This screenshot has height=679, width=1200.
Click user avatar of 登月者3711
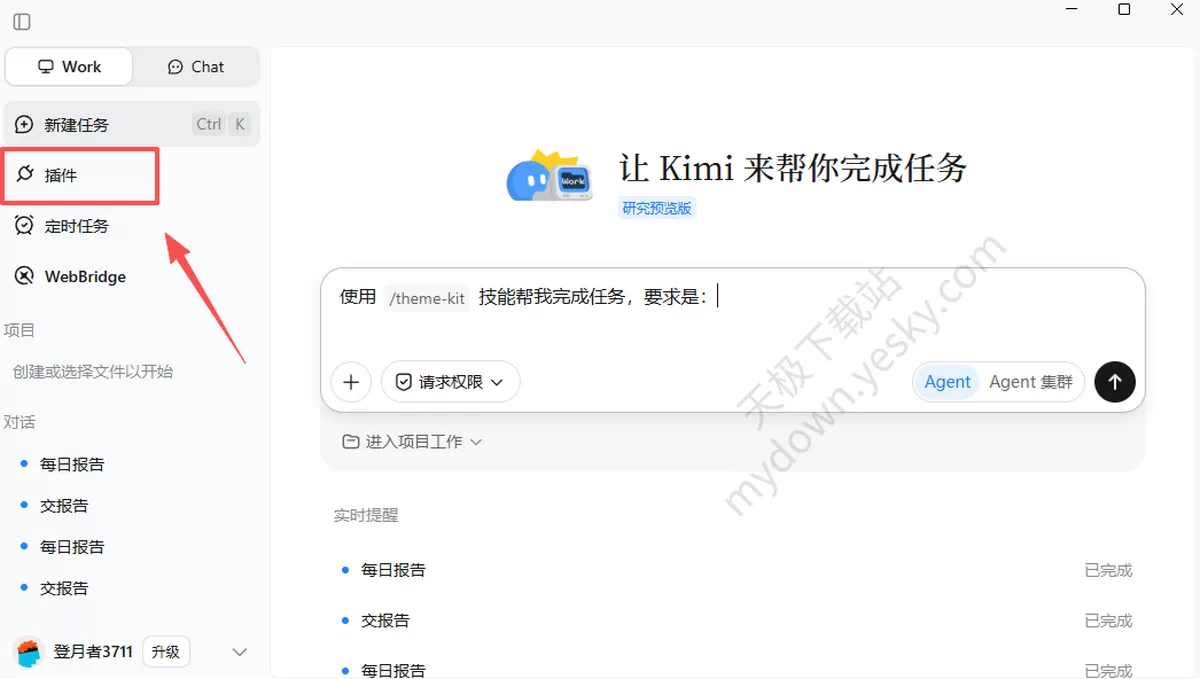(30, 652)
